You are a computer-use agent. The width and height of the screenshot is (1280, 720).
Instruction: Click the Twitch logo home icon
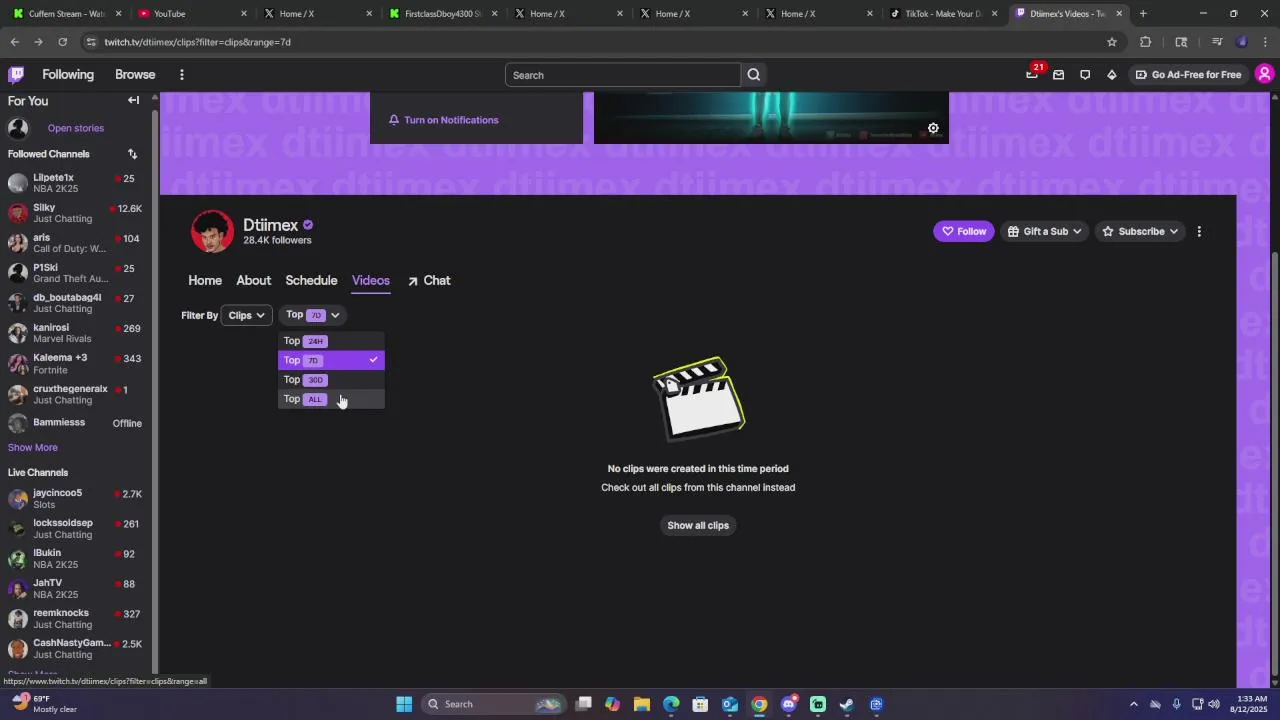pyautogui.click(x=16, y=74)
